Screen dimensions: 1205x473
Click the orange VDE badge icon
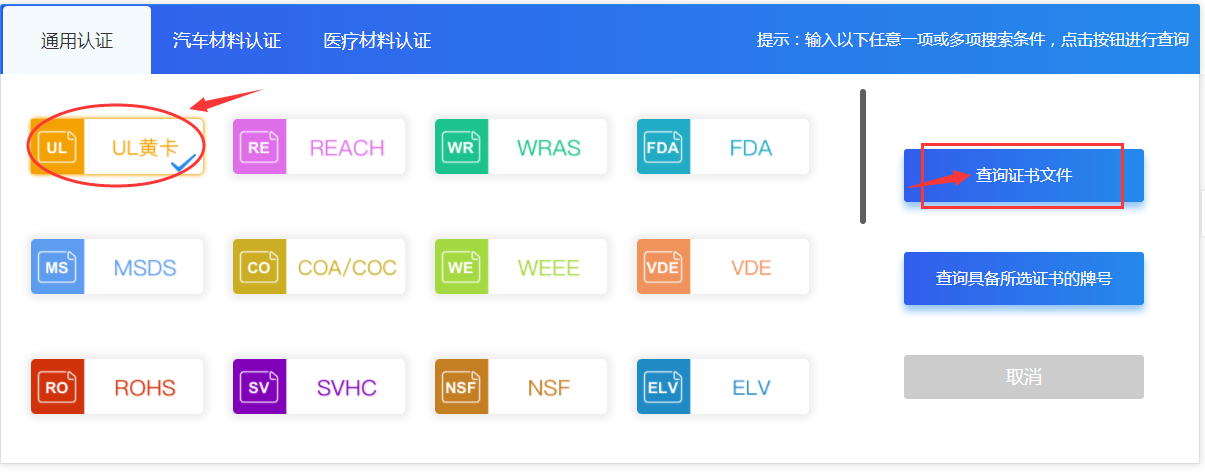663,267
